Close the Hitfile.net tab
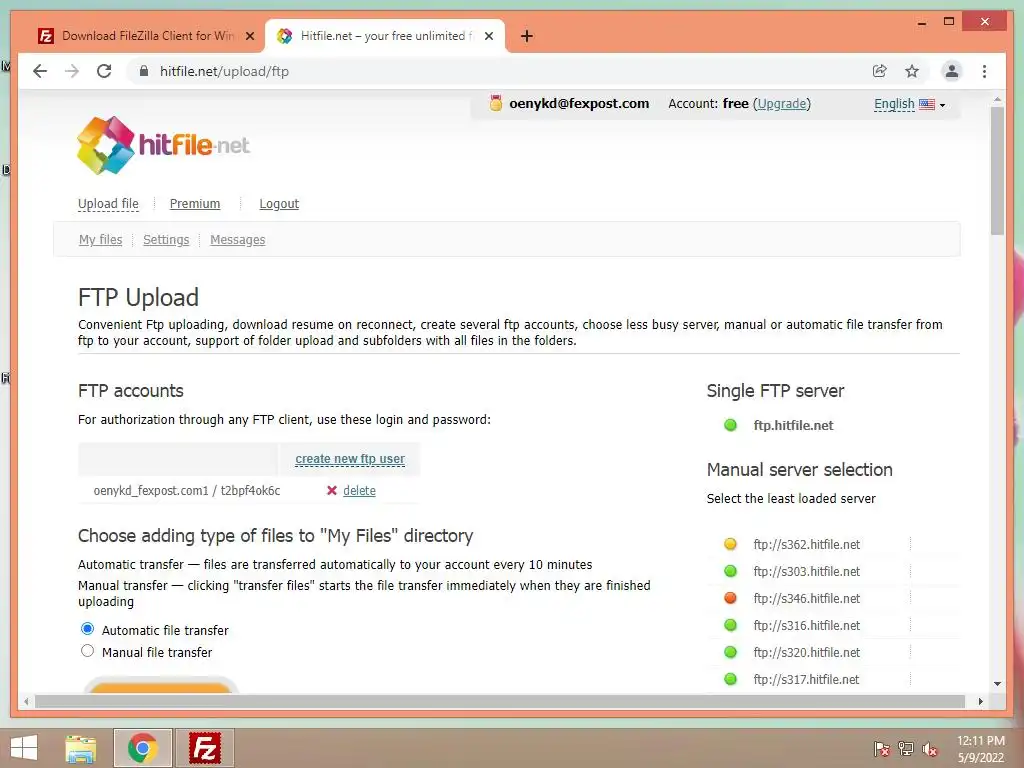This screenshot has height=768, width=1024. point(488,36)
